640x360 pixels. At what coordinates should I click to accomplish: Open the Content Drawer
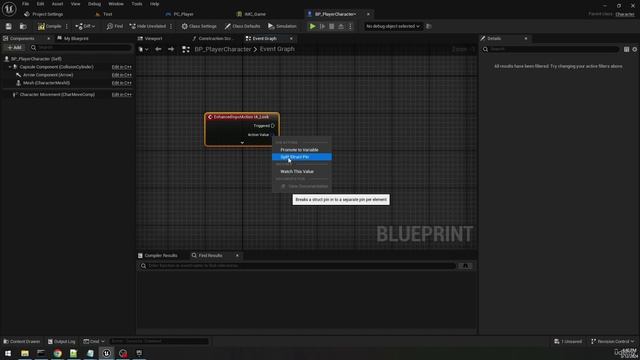(x=22, y=341)
